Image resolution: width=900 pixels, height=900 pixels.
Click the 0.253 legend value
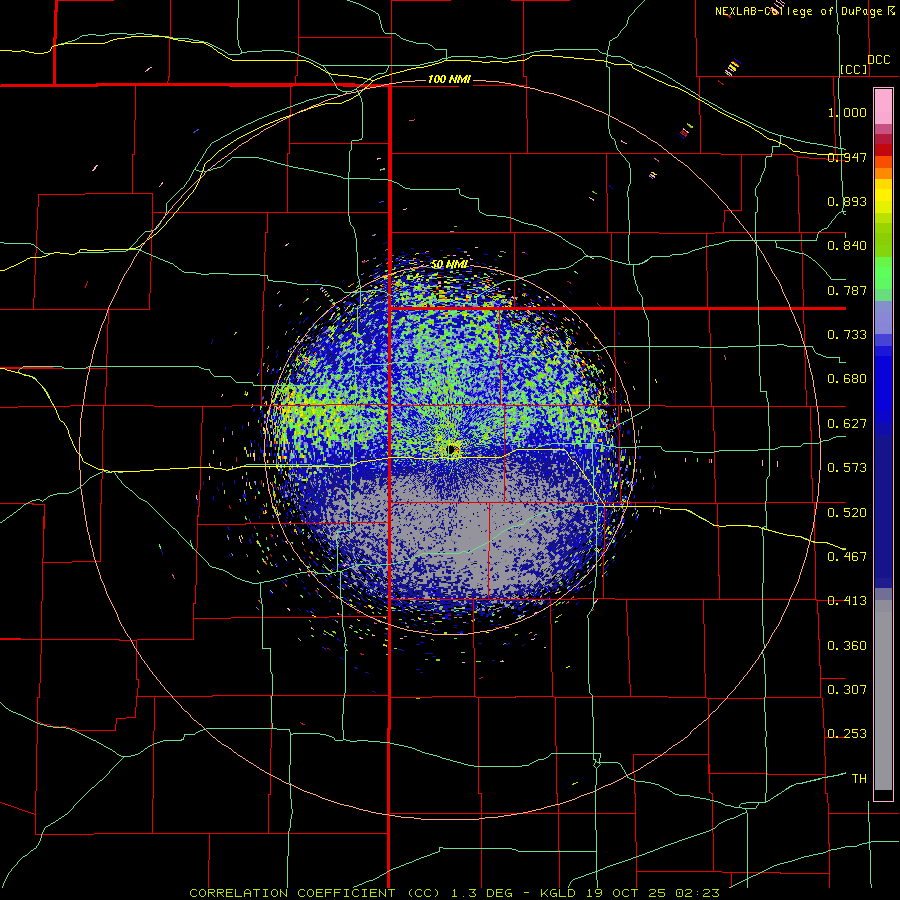[847, 734]
